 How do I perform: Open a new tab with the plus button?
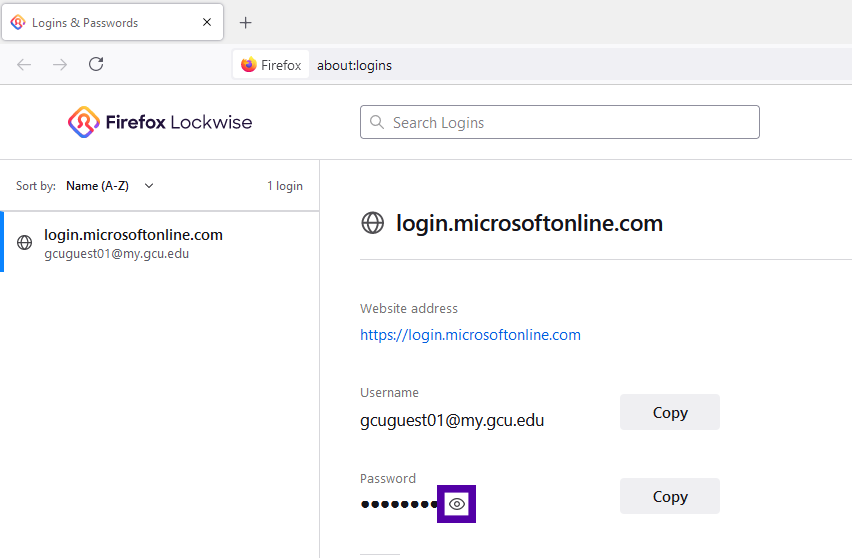(246, 22)
